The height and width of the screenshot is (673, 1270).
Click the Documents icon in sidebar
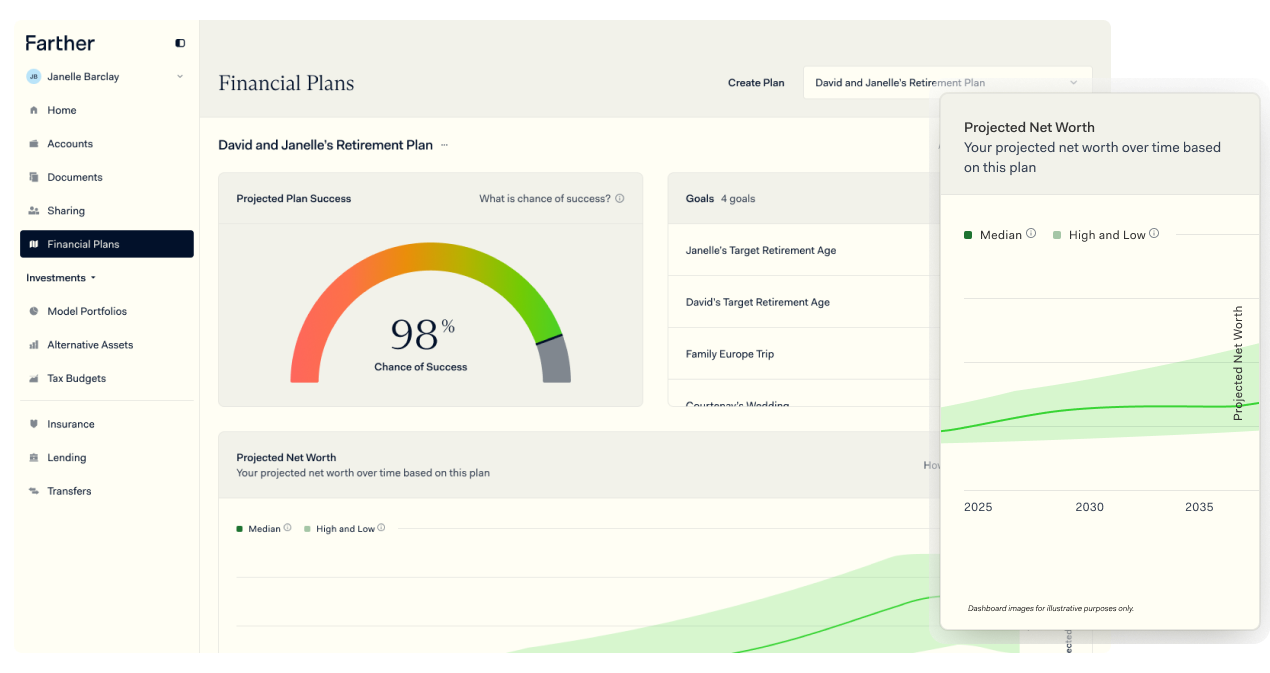tap(34, 177)
